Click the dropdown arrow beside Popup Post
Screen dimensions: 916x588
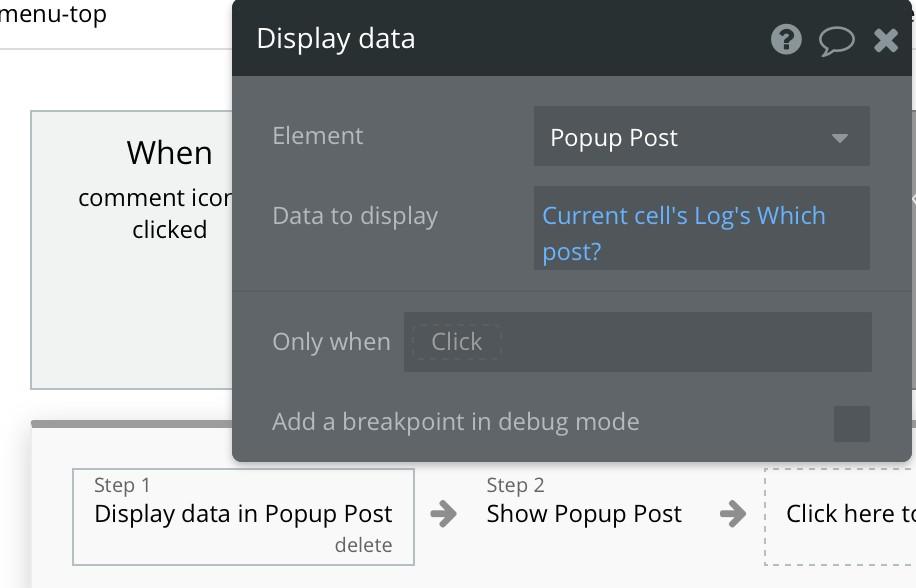[x=839, y=138]
